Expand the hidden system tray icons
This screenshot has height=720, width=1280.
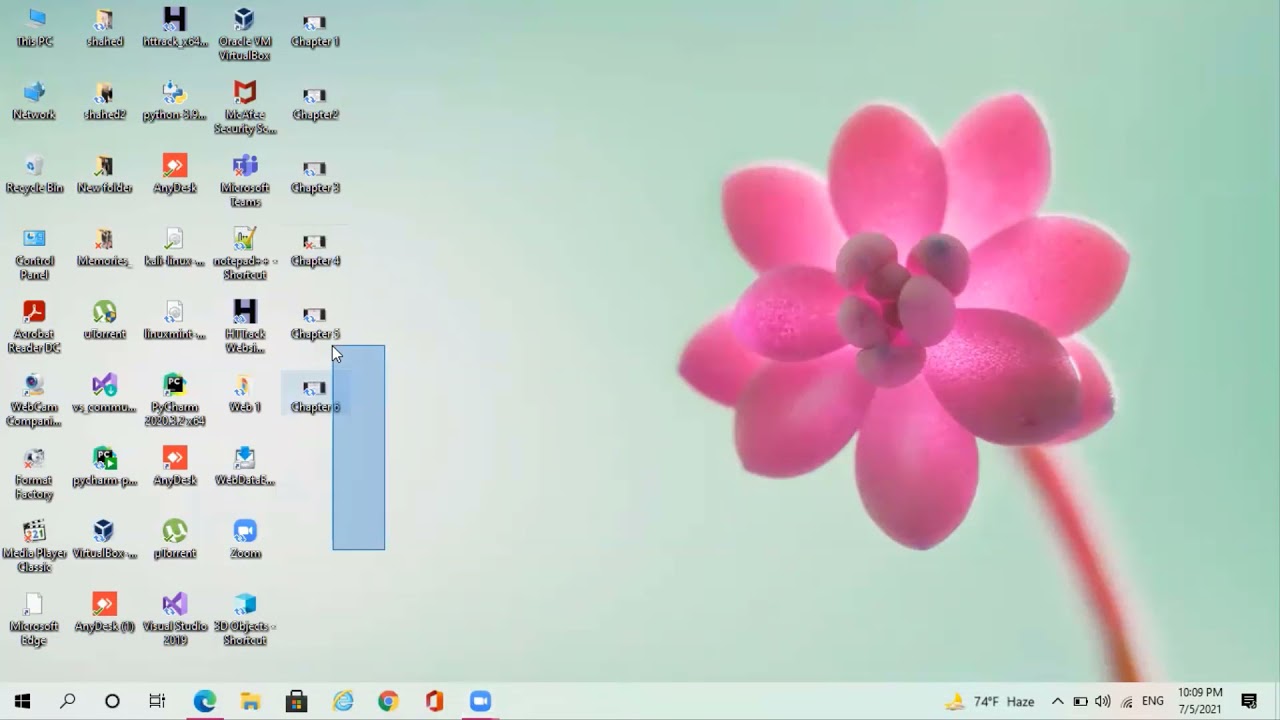(1057, 702)
